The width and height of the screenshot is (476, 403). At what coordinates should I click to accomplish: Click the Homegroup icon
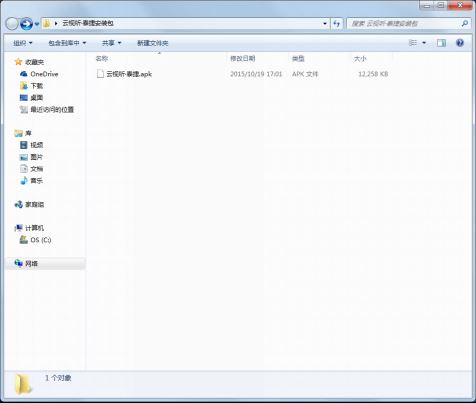pos(19,204)
